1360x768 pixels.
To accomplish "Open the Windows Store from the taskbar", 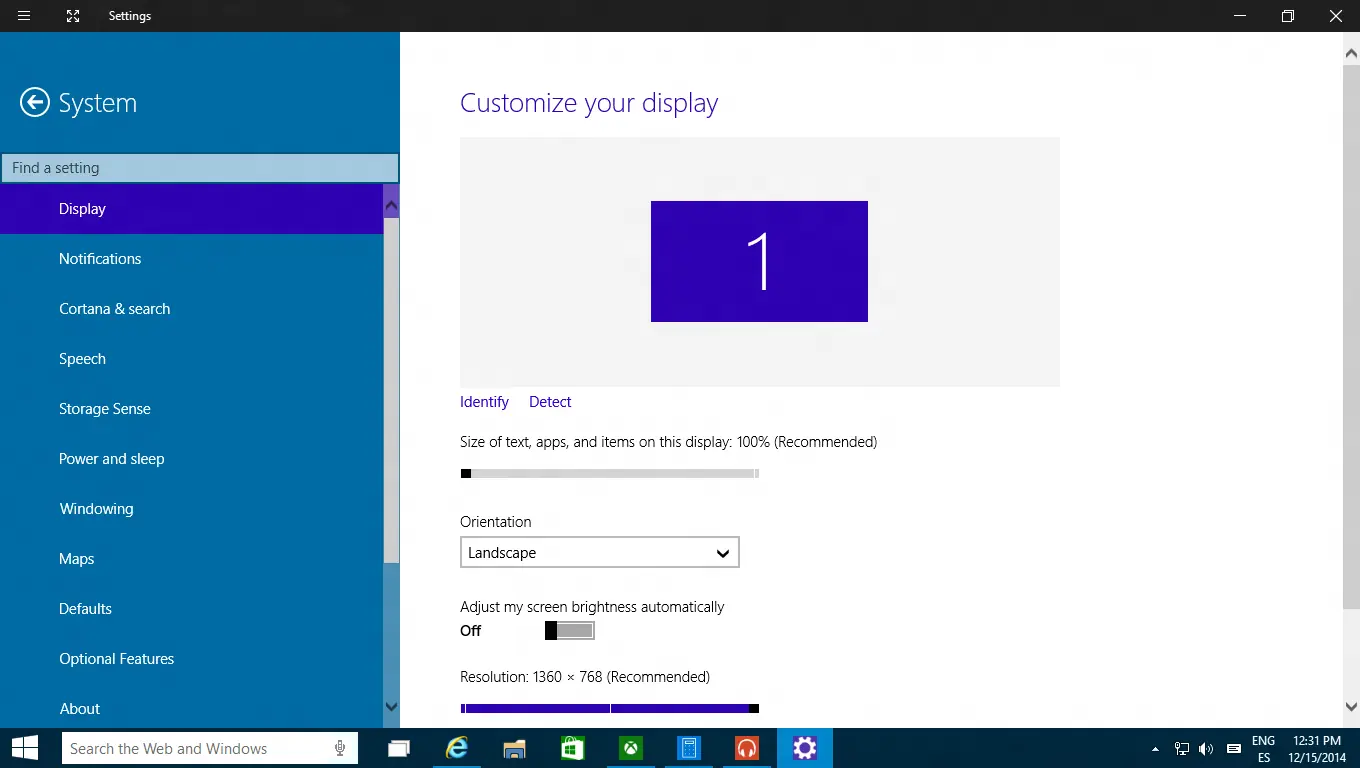I will (x=572, y=748).
